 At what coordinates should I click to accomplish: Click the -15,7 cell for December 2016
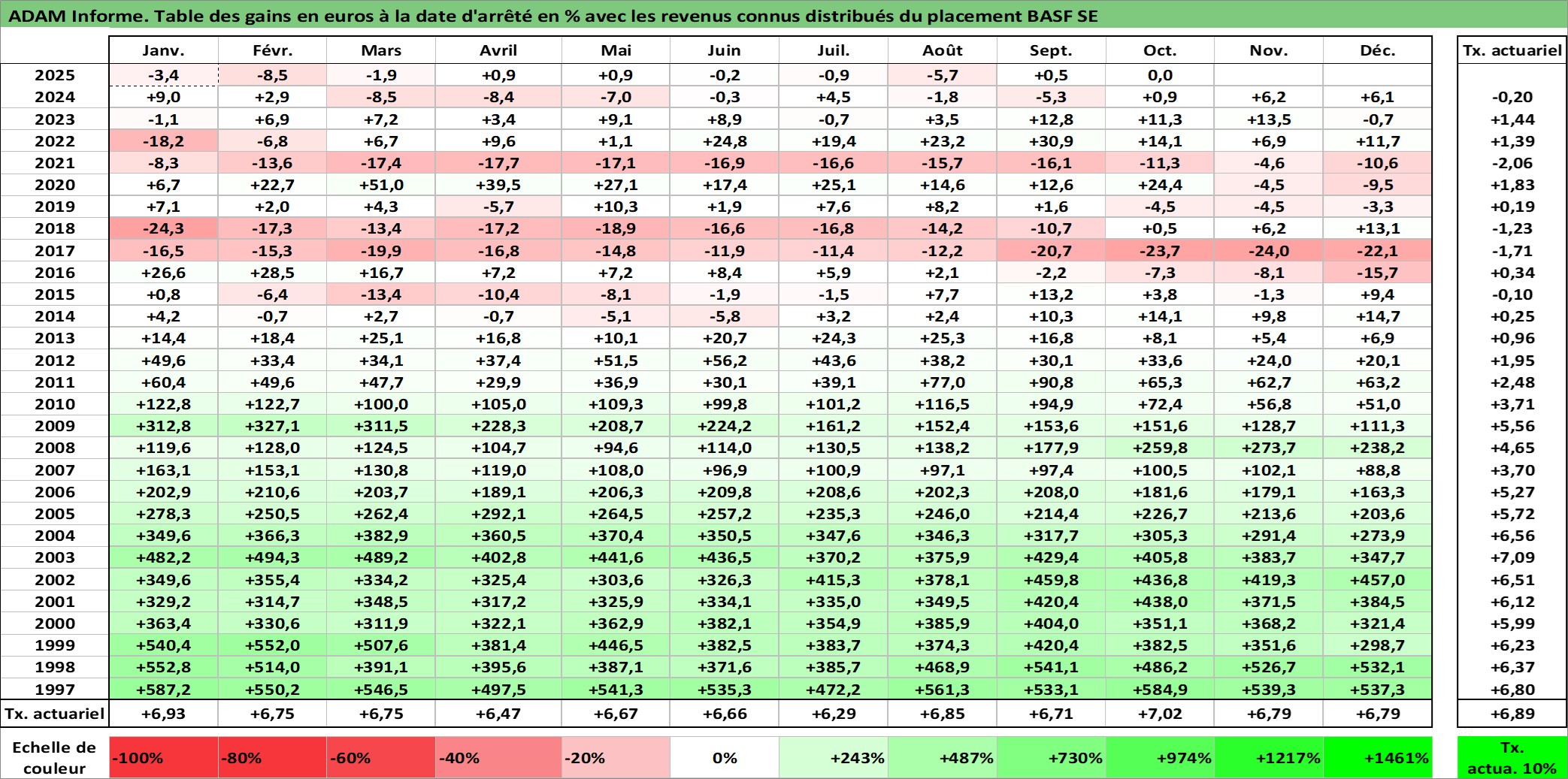[1378, 273]
